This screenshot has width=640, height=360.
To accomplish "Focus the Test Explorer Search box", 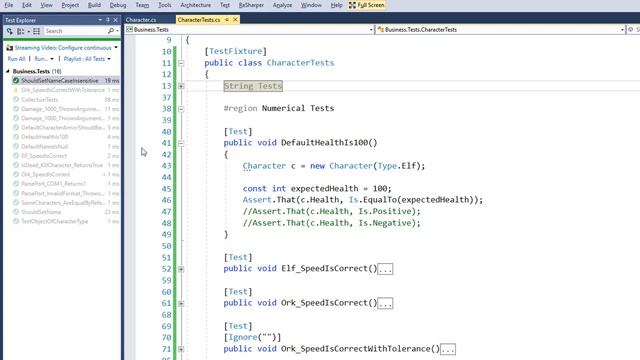I will point(76,31).
